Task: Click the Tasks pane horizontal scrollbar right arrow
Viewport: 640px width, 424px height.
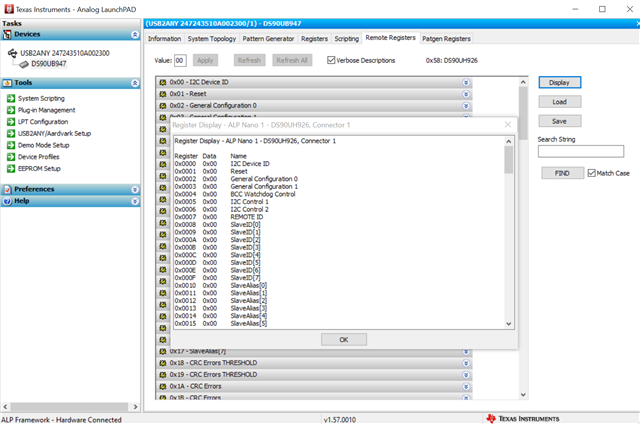Action: click(135, 407)
